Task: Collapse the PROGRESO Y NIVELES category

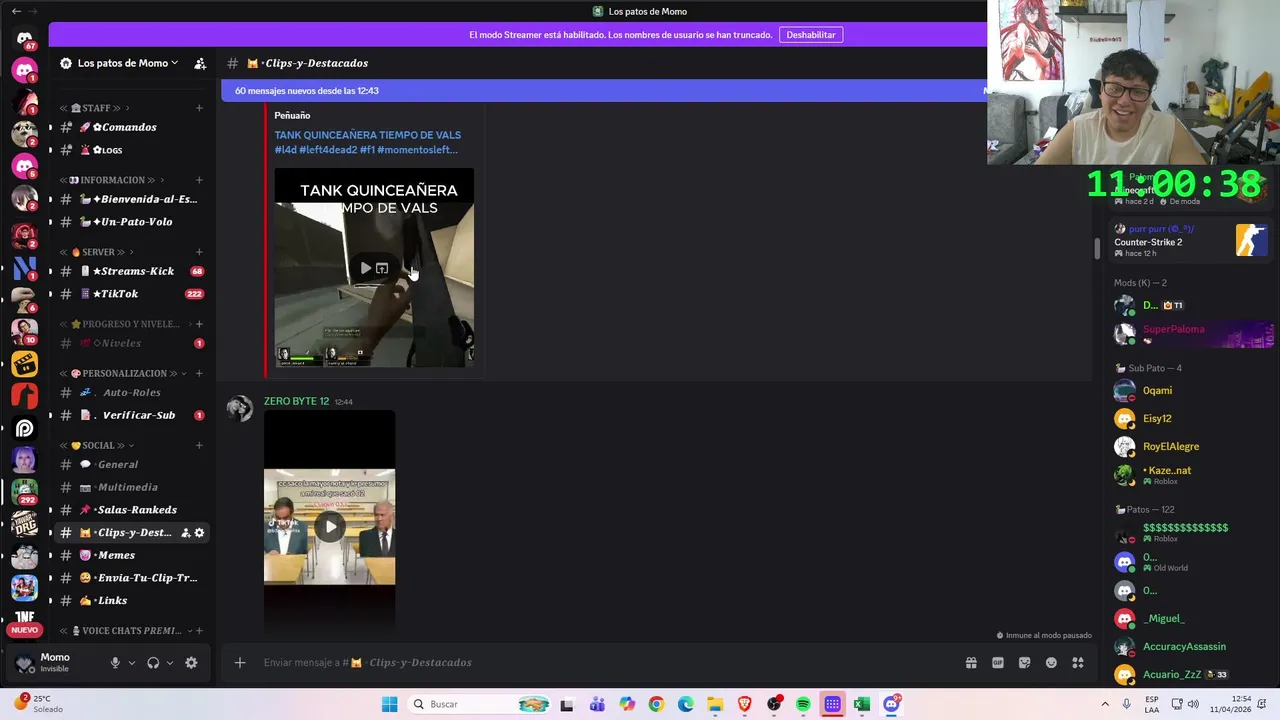Action: [123, 324]
